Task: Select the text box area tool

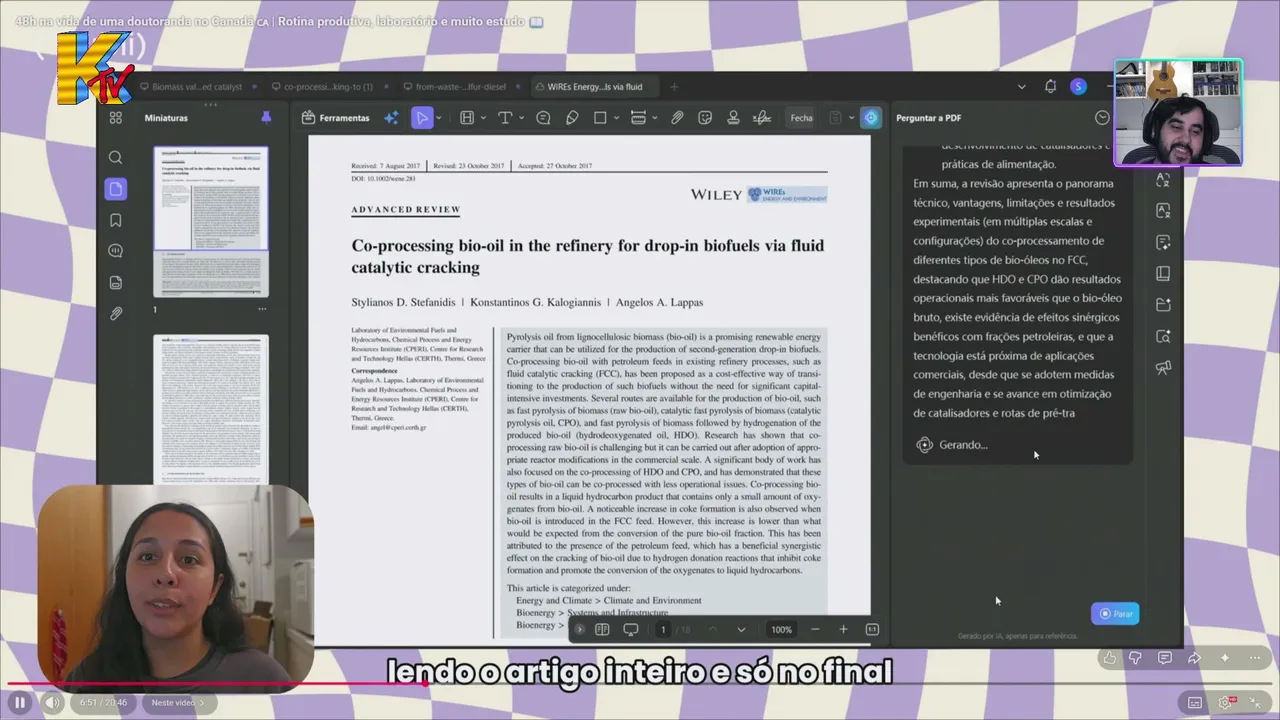Action: pyautogui.click(x=467, y=118)
